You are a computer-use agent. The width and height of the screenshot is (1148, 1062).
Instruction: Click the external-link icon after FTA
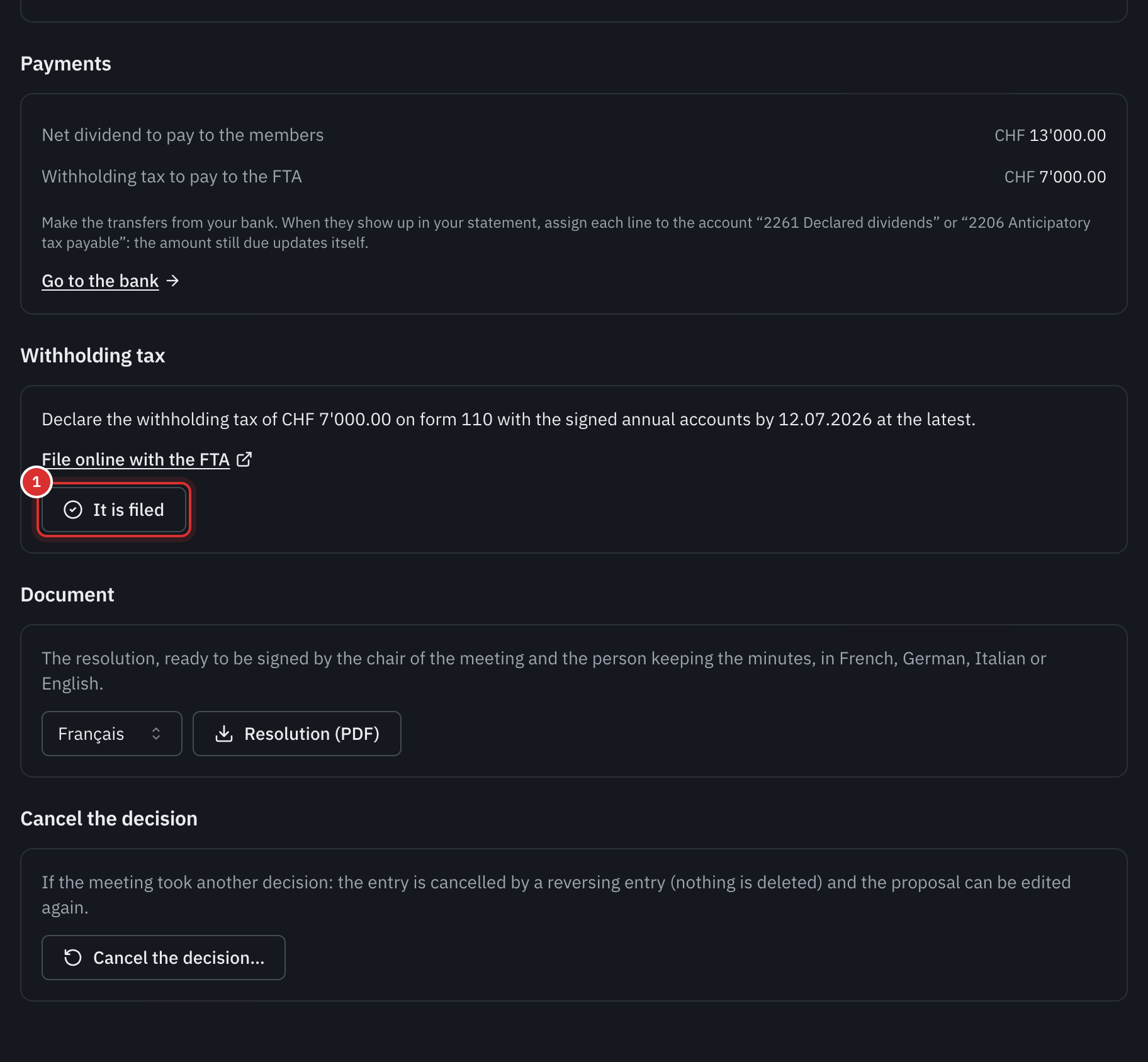tap(244, 459)
